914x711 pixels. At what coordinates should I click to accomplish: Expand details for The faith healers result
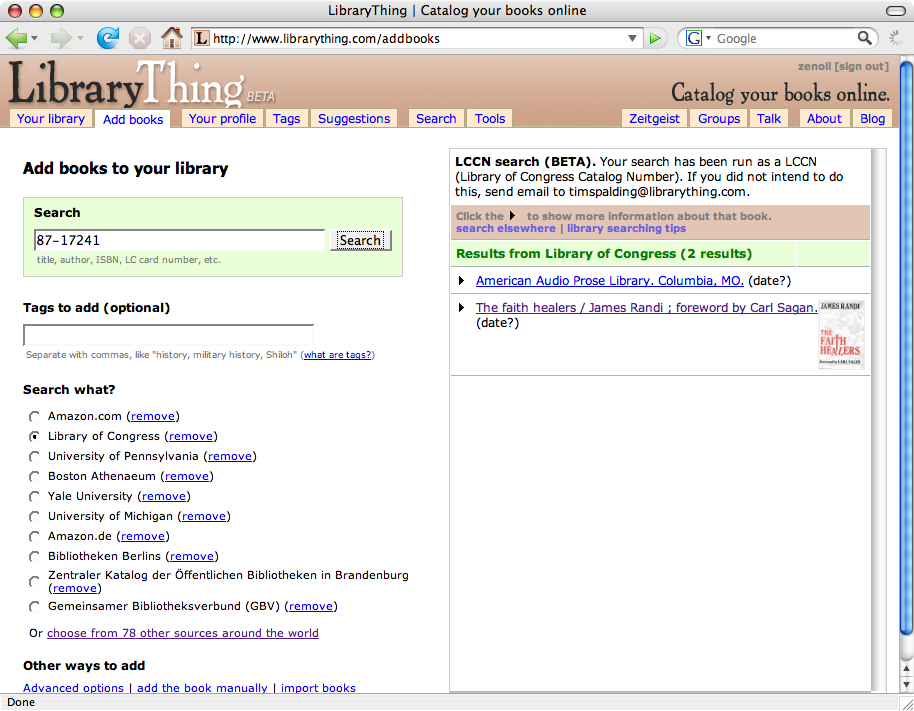pyautogui.click(x=461, y=308)
